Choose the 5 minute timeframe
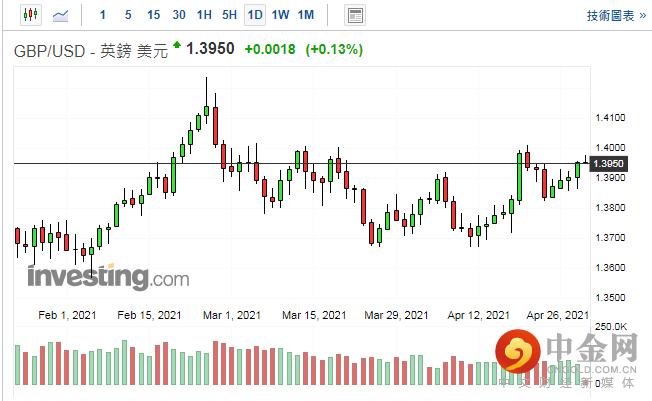This screenshot has height=401, width=652. 128,15
